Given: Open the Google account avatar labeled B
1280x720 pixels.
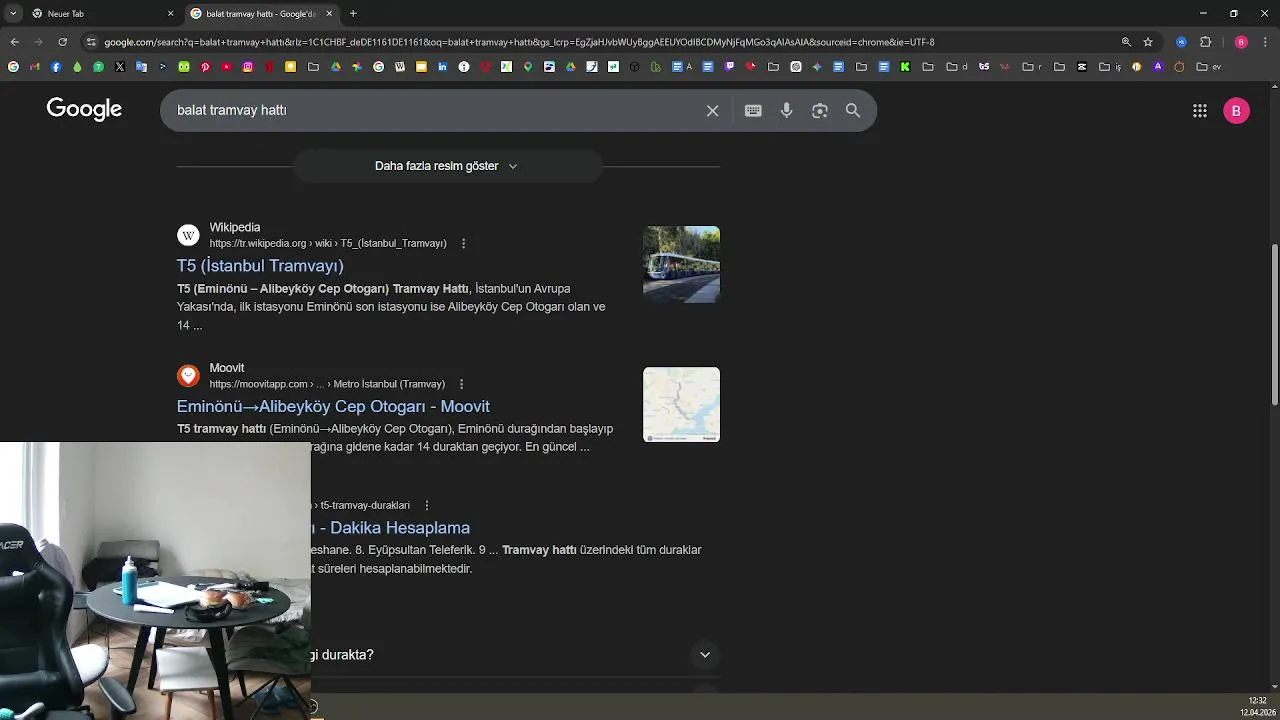Looking at the screenshot, I should tap(1236, 111).
